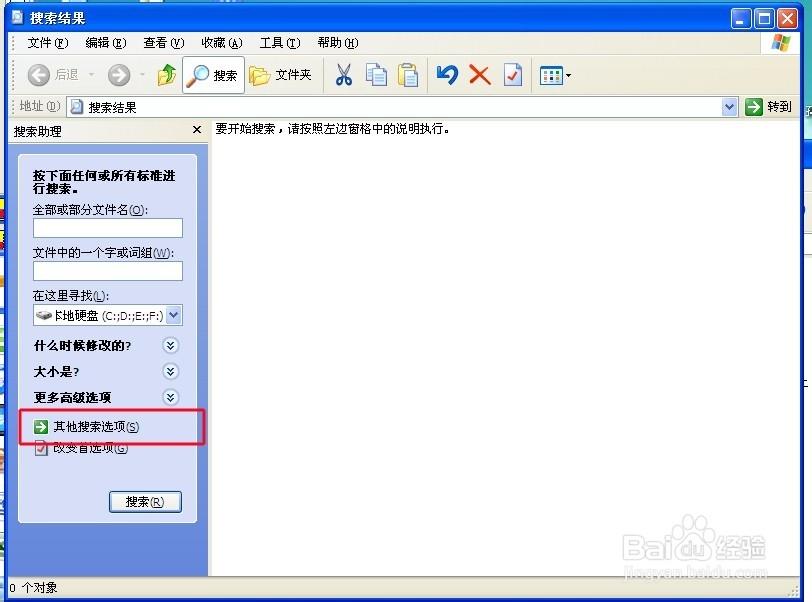Screen dimensions: 812x602
Task: Click the 搜索(R) button
Action: point(145,501)
